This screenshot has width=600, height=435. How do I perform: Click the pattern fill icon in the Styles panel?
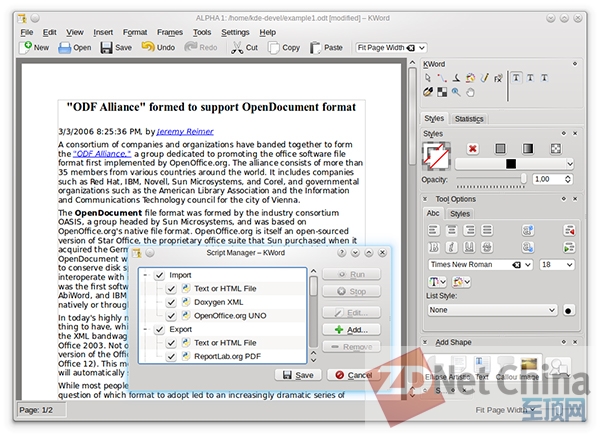point(556,148)
